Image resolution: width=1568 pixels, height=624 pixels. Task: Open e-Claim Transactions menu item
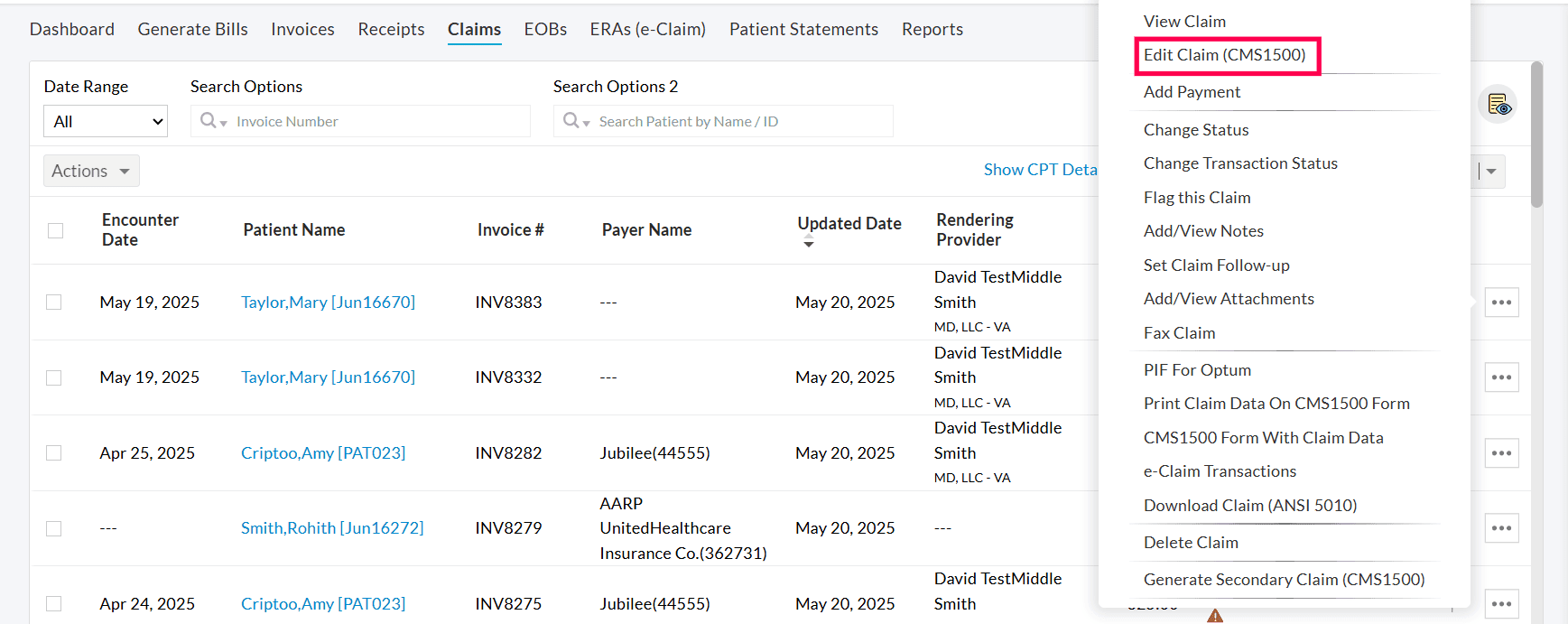(1220, 471)
